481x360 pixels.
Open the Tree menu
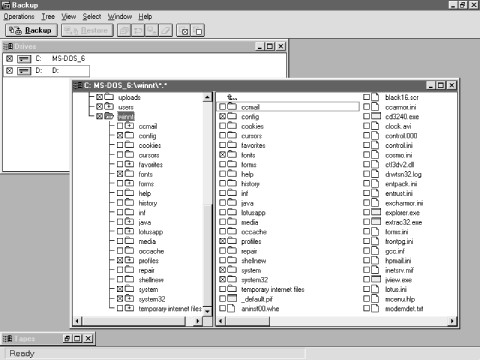pos(48,16)
